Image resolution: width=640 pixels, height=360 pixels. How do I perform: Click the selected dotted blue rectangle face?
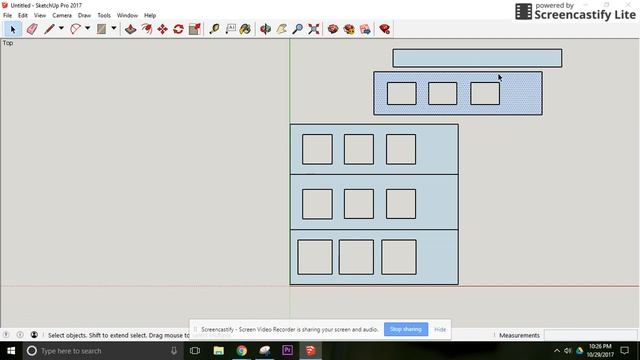pyautogui.click(x=522, y=94)
